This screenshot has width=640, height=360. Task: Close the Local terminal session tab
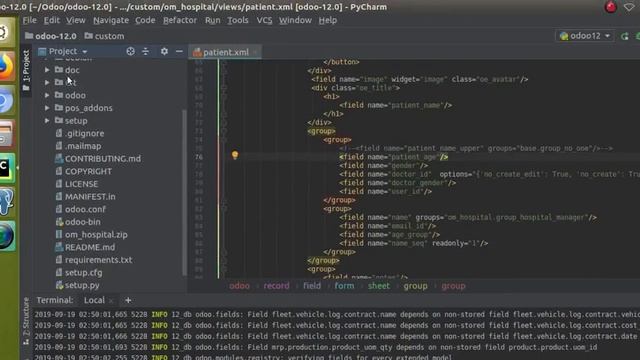click(x=111, y=301)
